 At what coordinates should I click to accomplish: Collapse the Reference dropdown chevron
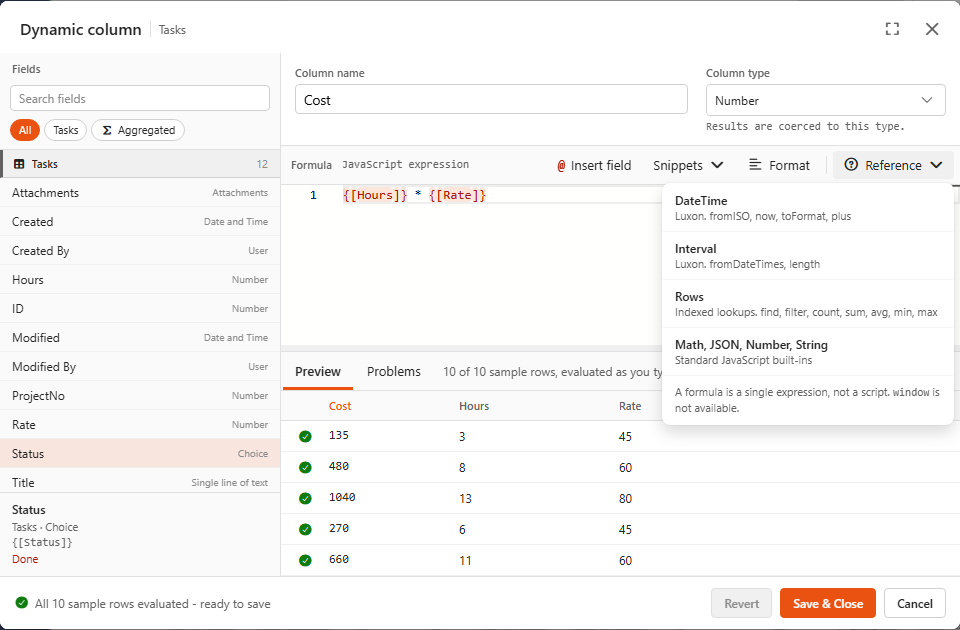(x=936, y=165)
